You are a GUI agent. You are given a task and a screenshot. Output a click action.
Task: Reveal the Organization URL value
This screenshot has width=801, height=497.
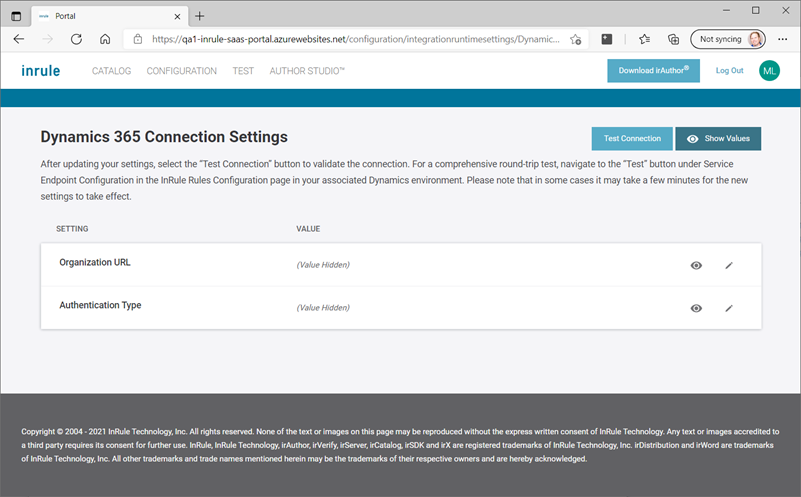tap(696, 265)
